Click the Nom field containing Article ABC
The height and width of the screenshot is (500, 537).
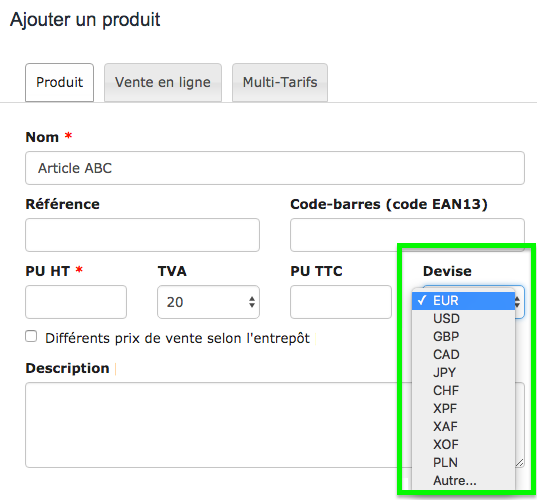click(275, 168)
